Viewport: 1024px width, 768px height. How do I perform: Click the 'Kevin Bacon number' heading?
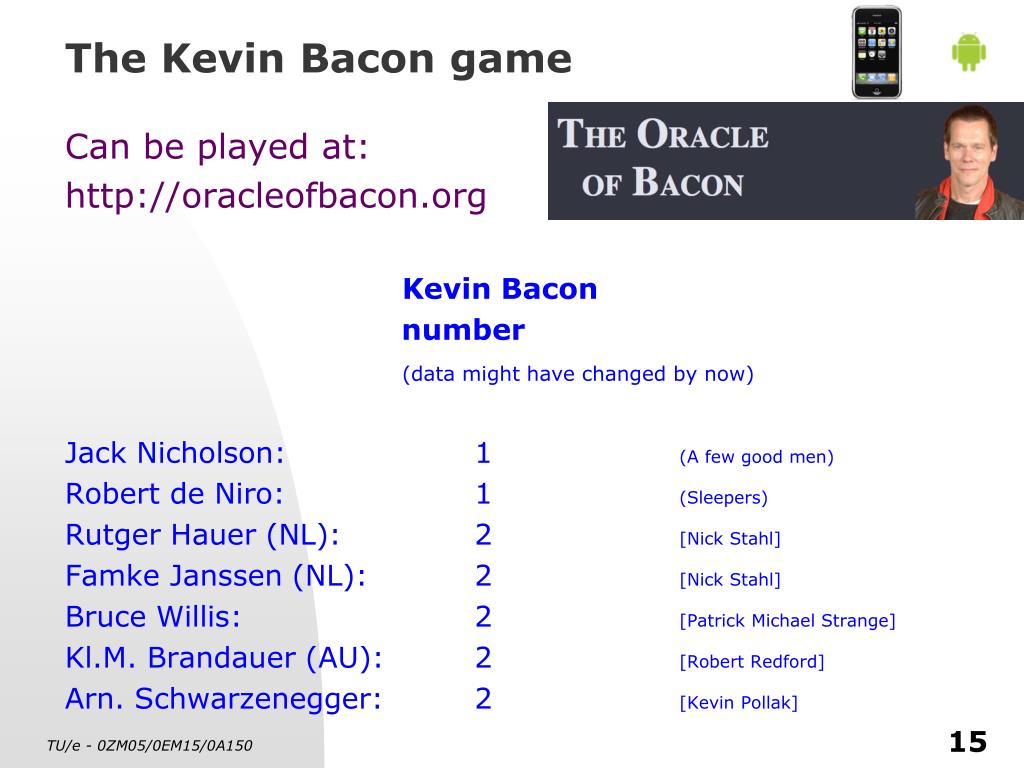pyautogui.click(x=500, y=309)
